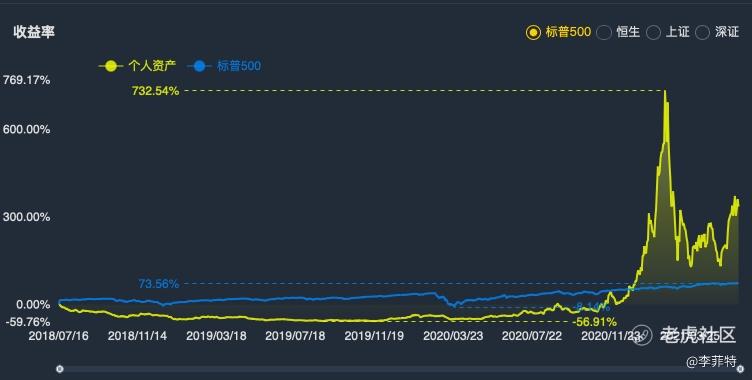Click the 收益率 chart title
Image resolution: width=752 pixels, height=380 pixels.
34,32
